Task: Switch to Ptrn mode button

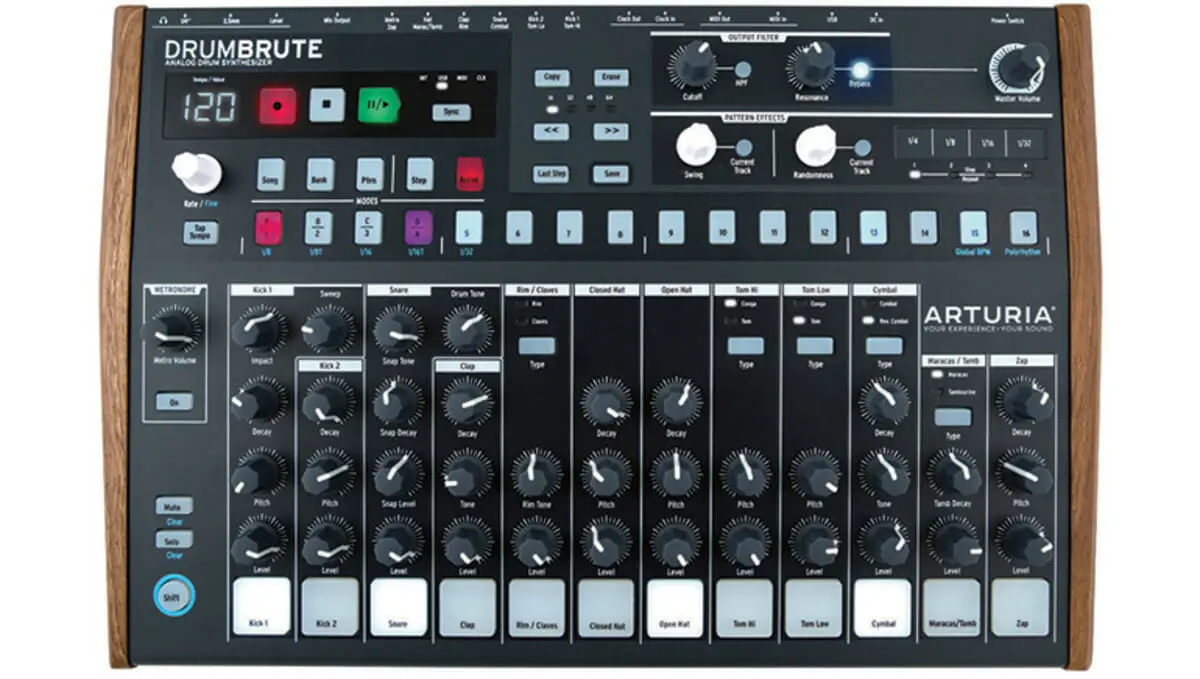Action: pos(370,174)
